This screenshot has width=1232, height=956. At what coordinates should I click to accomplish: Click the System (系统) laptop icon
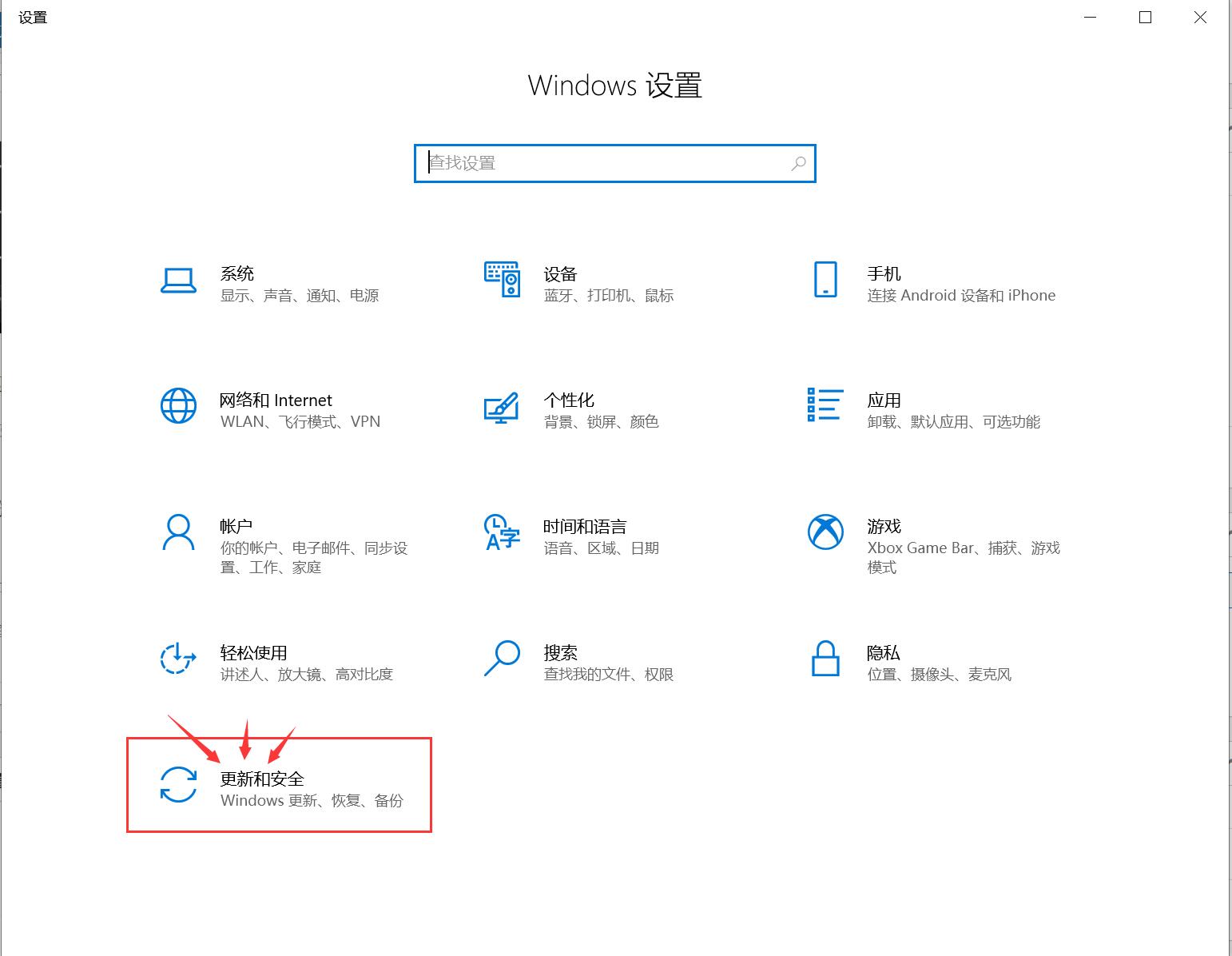pyautogui.click(x=178, y=281)
